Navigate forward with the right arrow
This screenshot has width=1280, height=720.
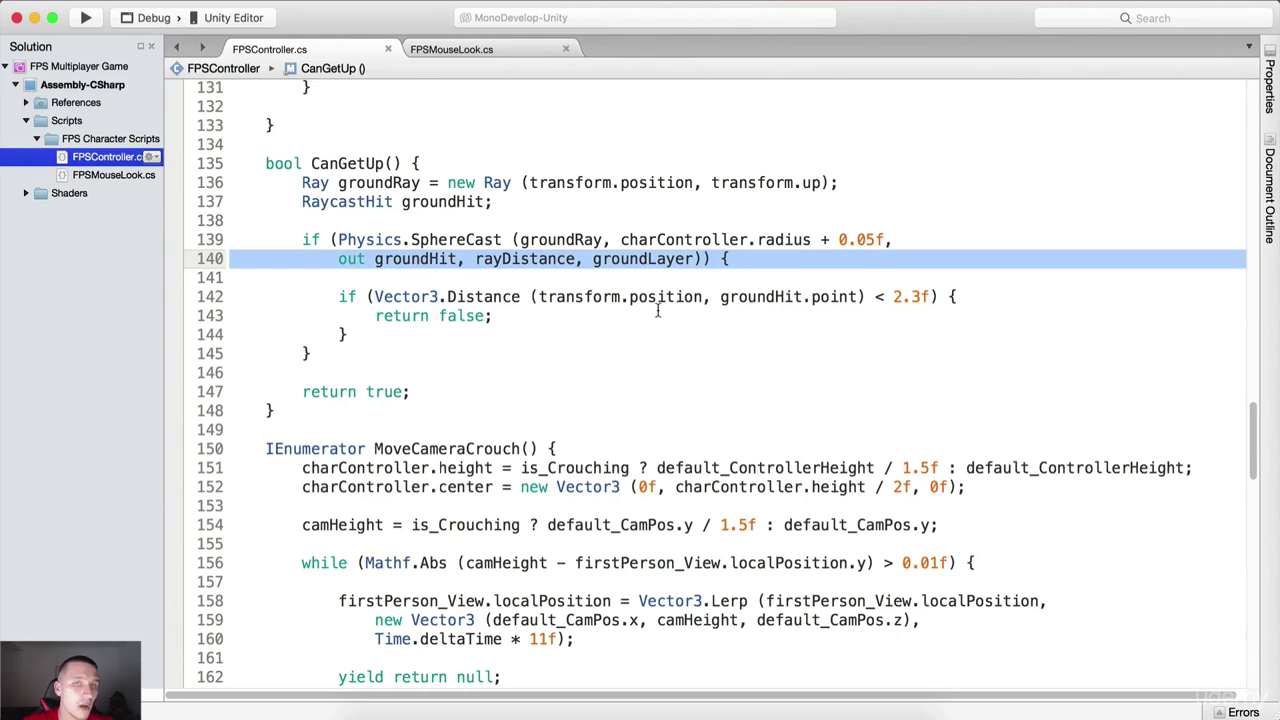click(x=202, y=47)
